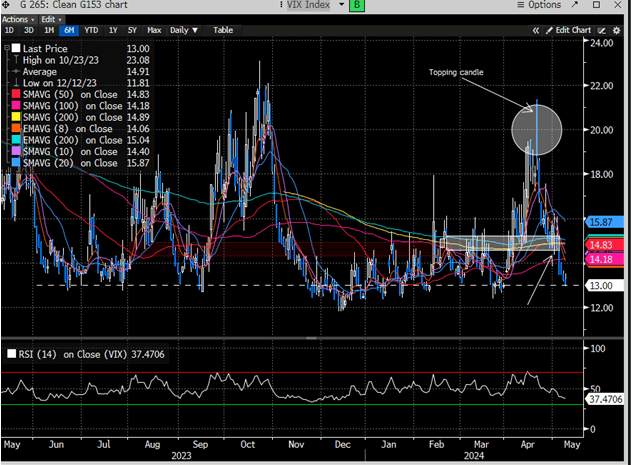This screenshot has height=465, width=631.
Task: Select the YTD time range tab
Action: point(91,30)
